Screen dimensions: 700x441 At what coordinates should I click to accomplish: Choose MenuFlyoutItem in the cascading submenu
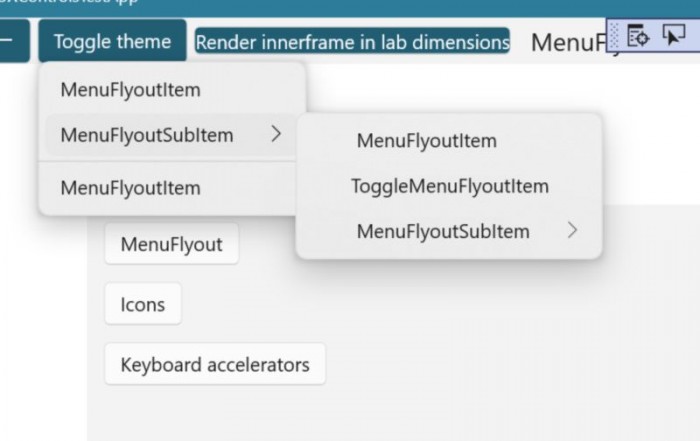(x=426, y=141)
